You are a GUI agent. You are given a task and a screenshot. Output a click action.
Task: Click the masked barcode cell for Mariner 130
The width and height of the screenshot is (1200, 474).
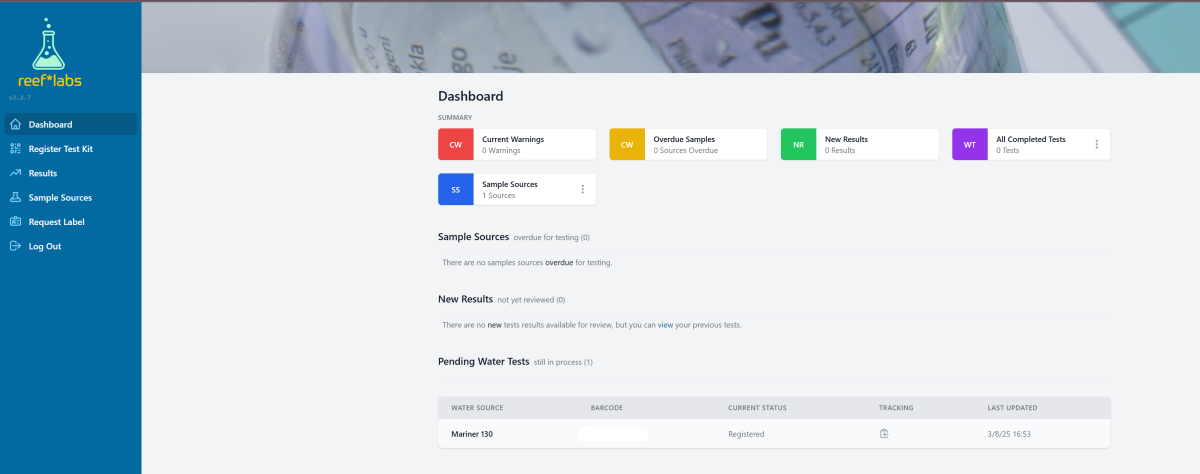click(x=614, y=434)
